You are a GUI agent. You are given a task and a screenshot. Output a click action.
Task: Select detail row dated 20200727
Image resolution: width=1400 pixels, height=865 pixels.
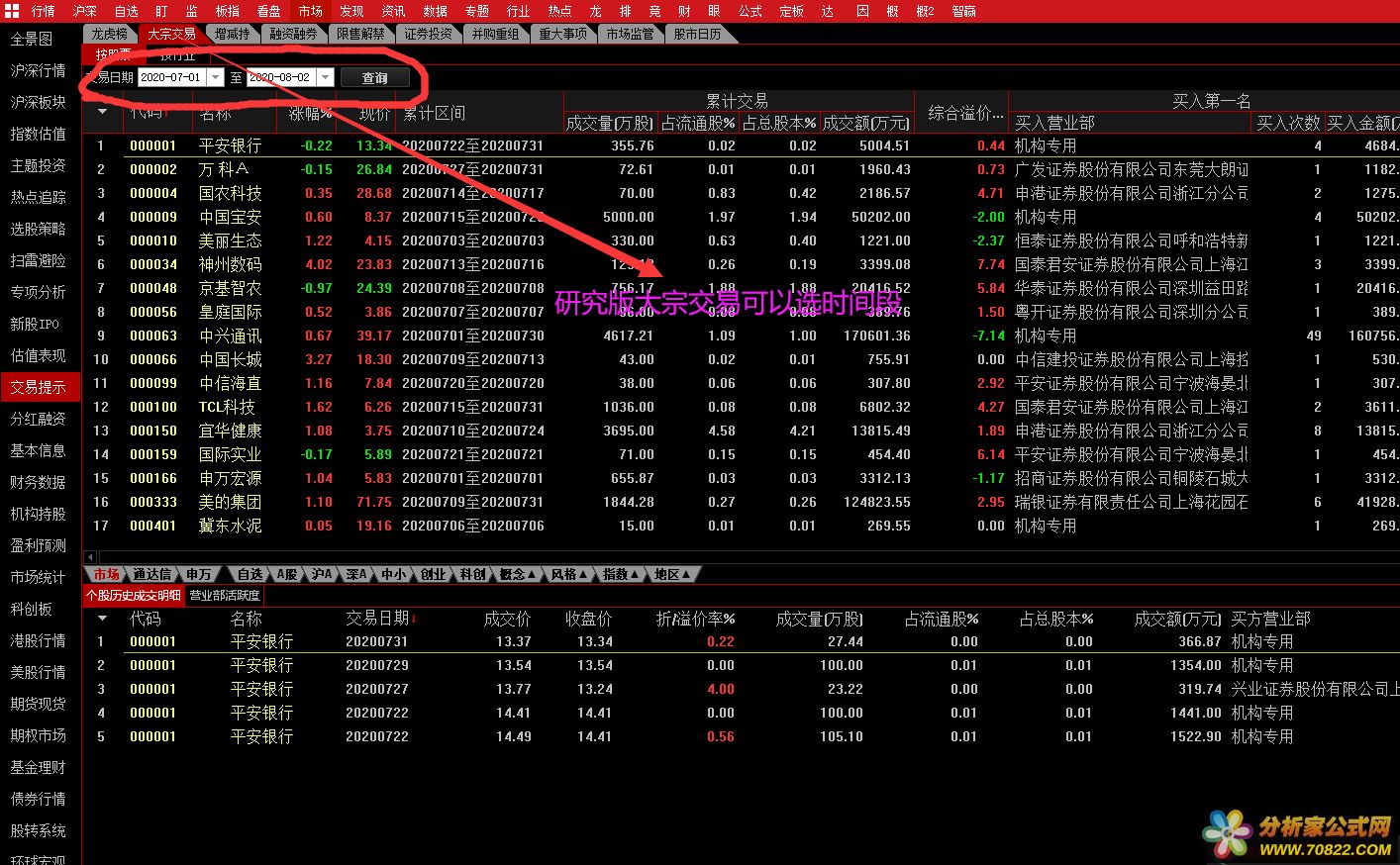[x=741, y=689]
